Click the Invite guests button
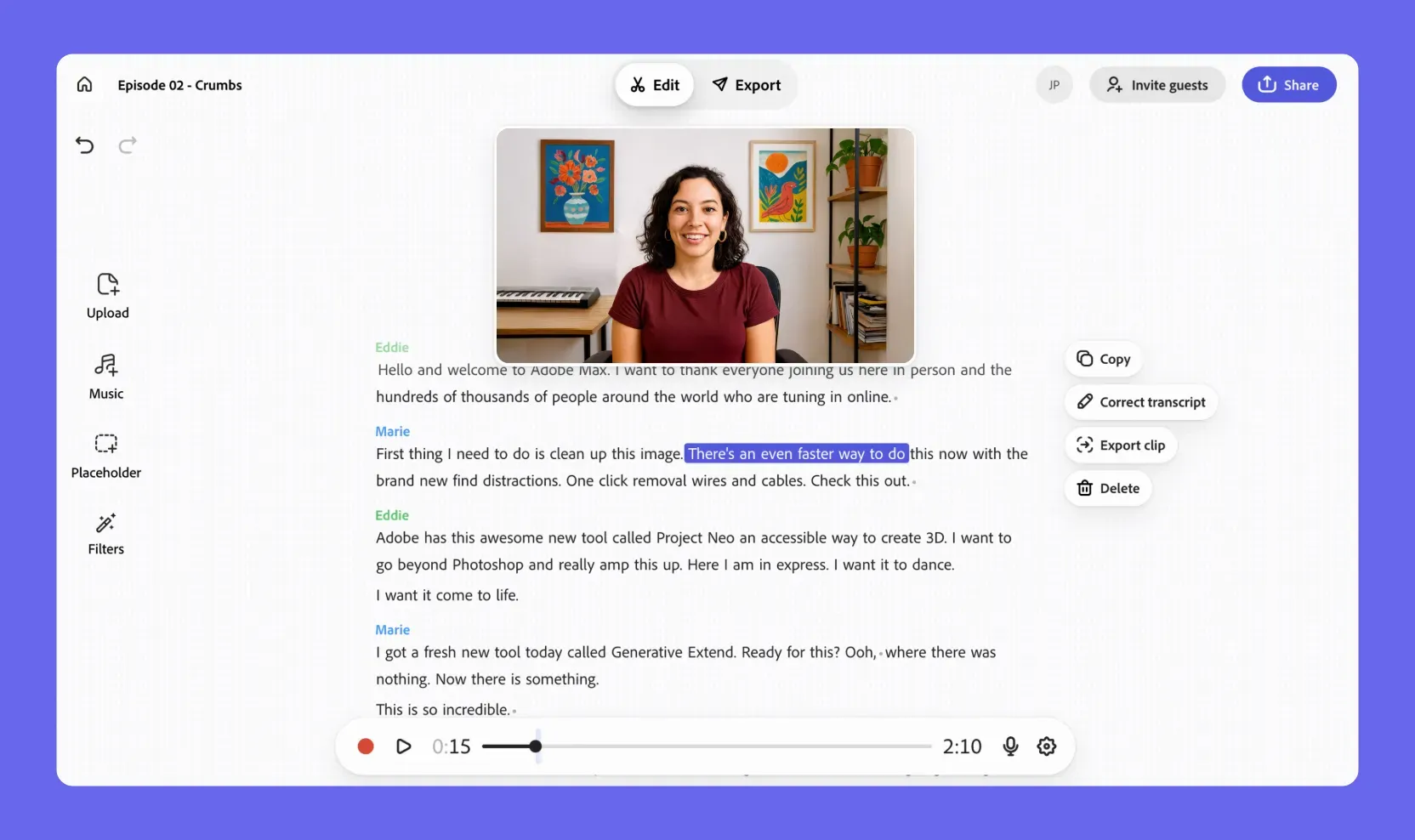This screenshot has height=840, width=1415. (x=1156, y=85)
